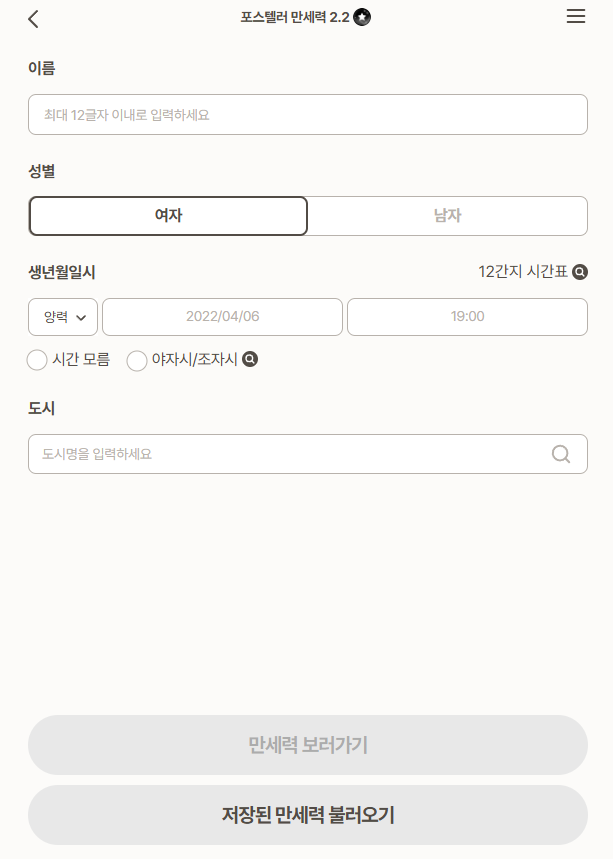Click the 야자시/조자시 info magnifier icon
This screenshot has width=613, height=859.
coord(250,359)
